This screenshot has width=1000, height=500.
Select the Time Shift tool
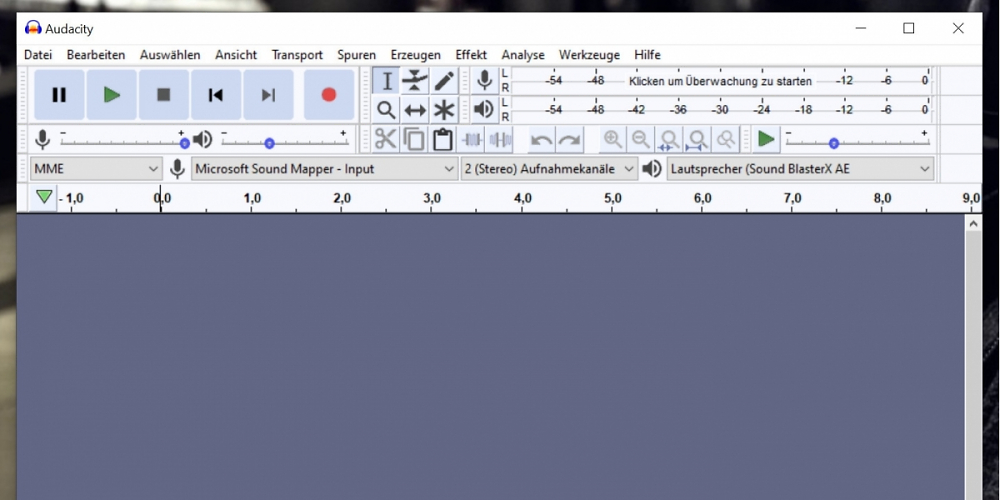(415, 110)
